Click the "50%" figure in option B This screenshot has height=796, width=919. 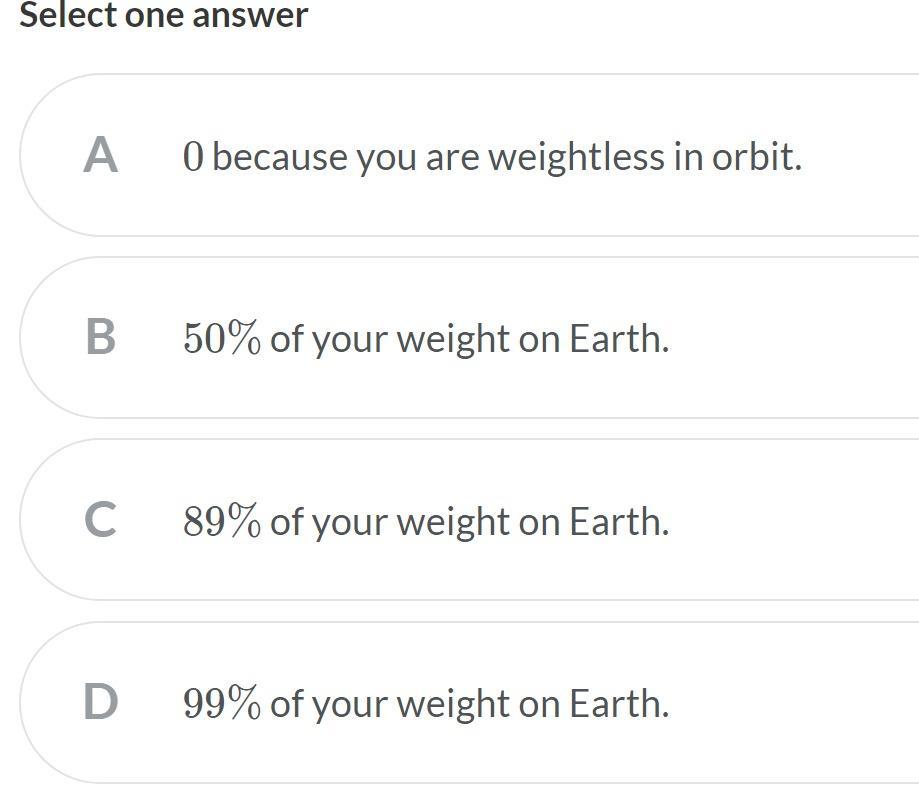coord(222,339)
